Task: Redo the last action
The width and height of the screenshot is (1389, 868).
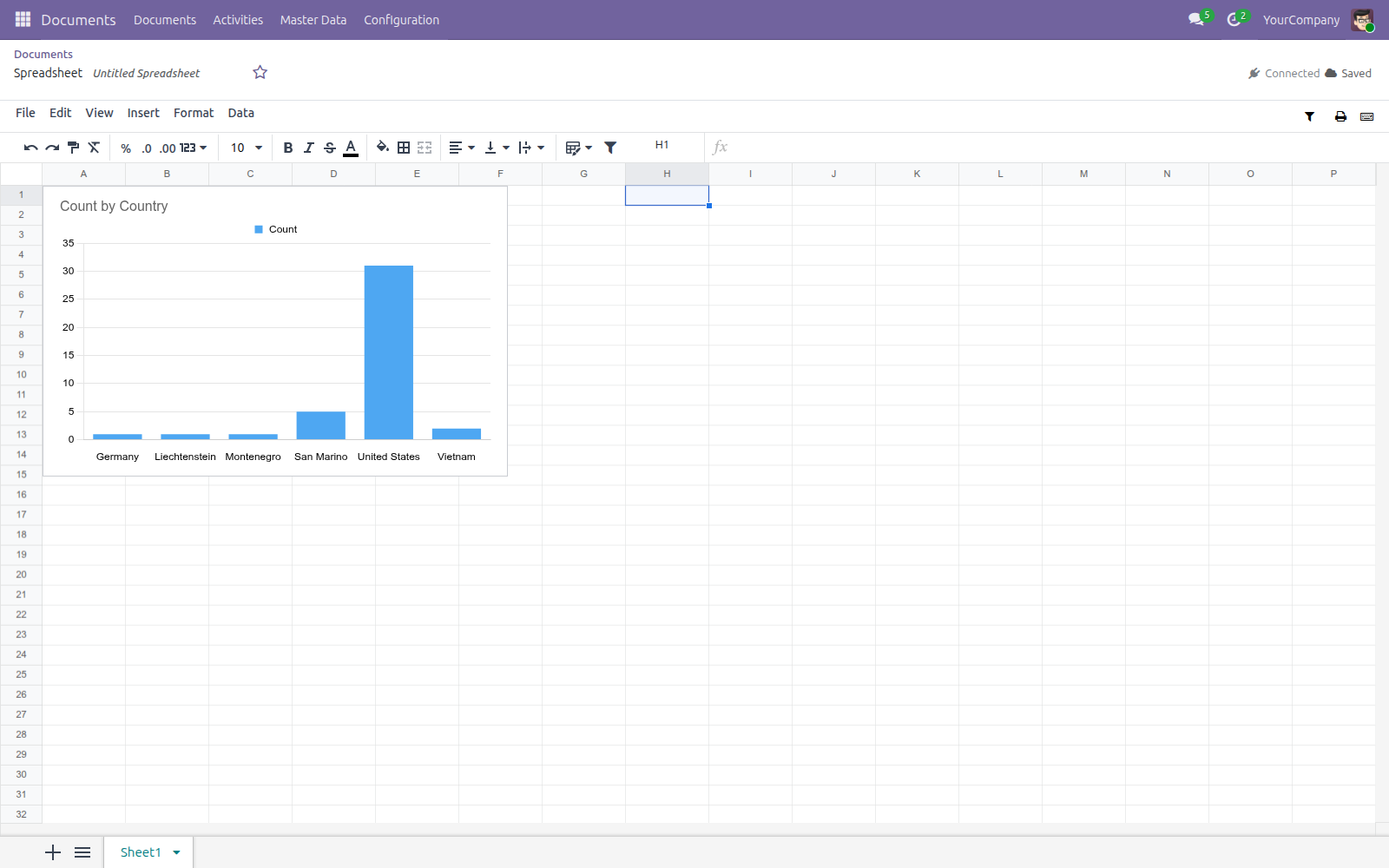Action: pyautogui.click(x=52, y=148)
